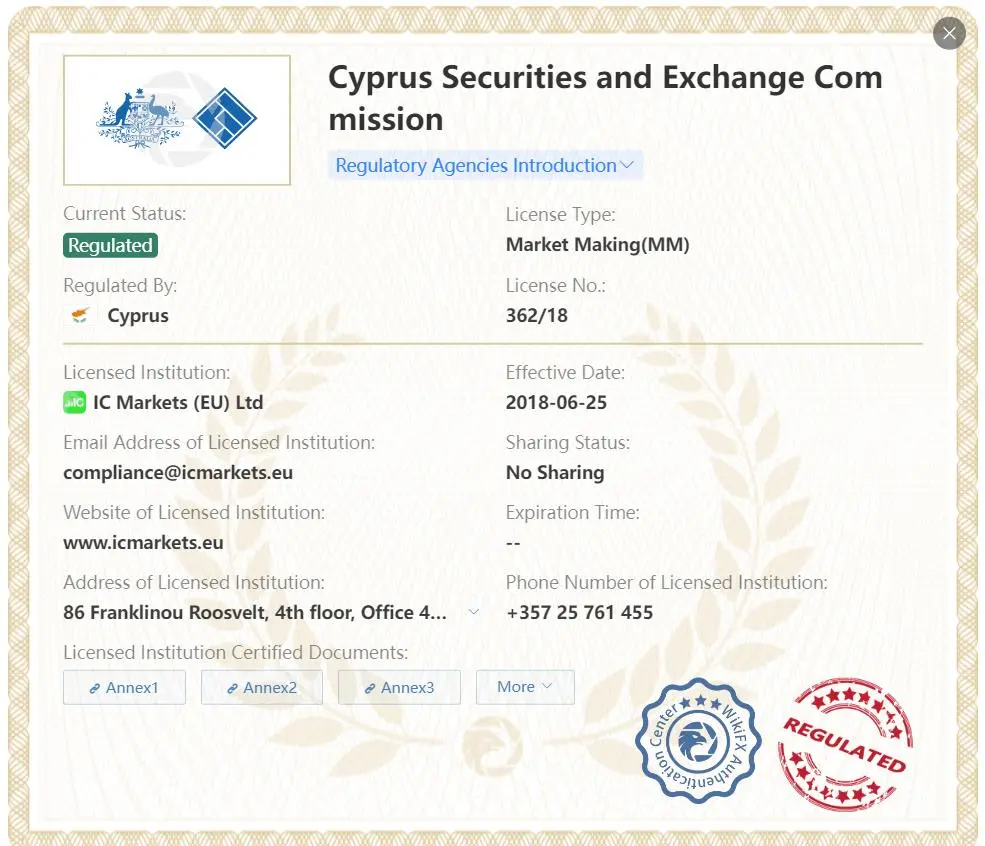
Task: Expand the More documents dropdown
Action: click(x=525, y=687)
